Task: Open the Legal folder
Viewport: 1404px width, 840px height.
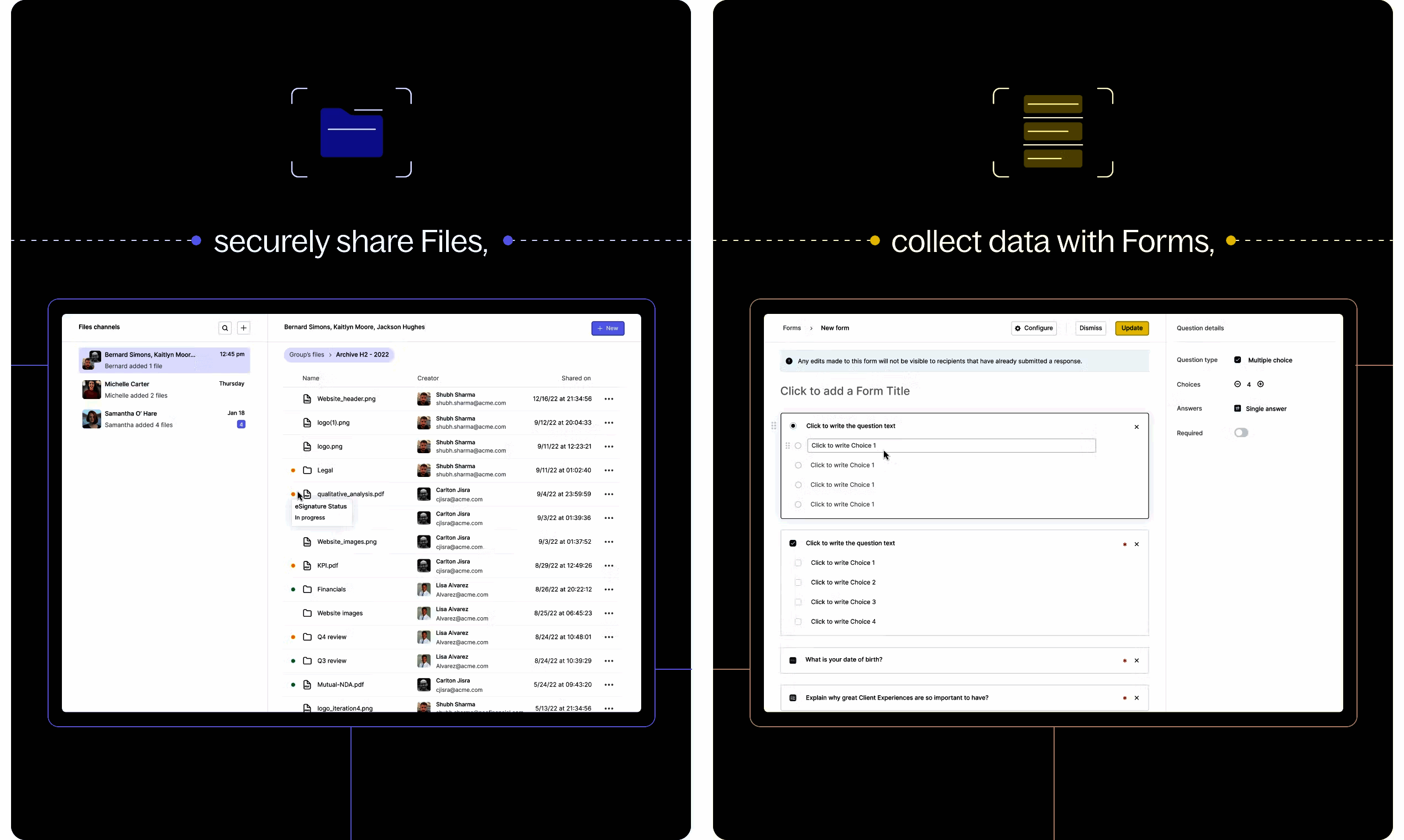Action: 325,470
